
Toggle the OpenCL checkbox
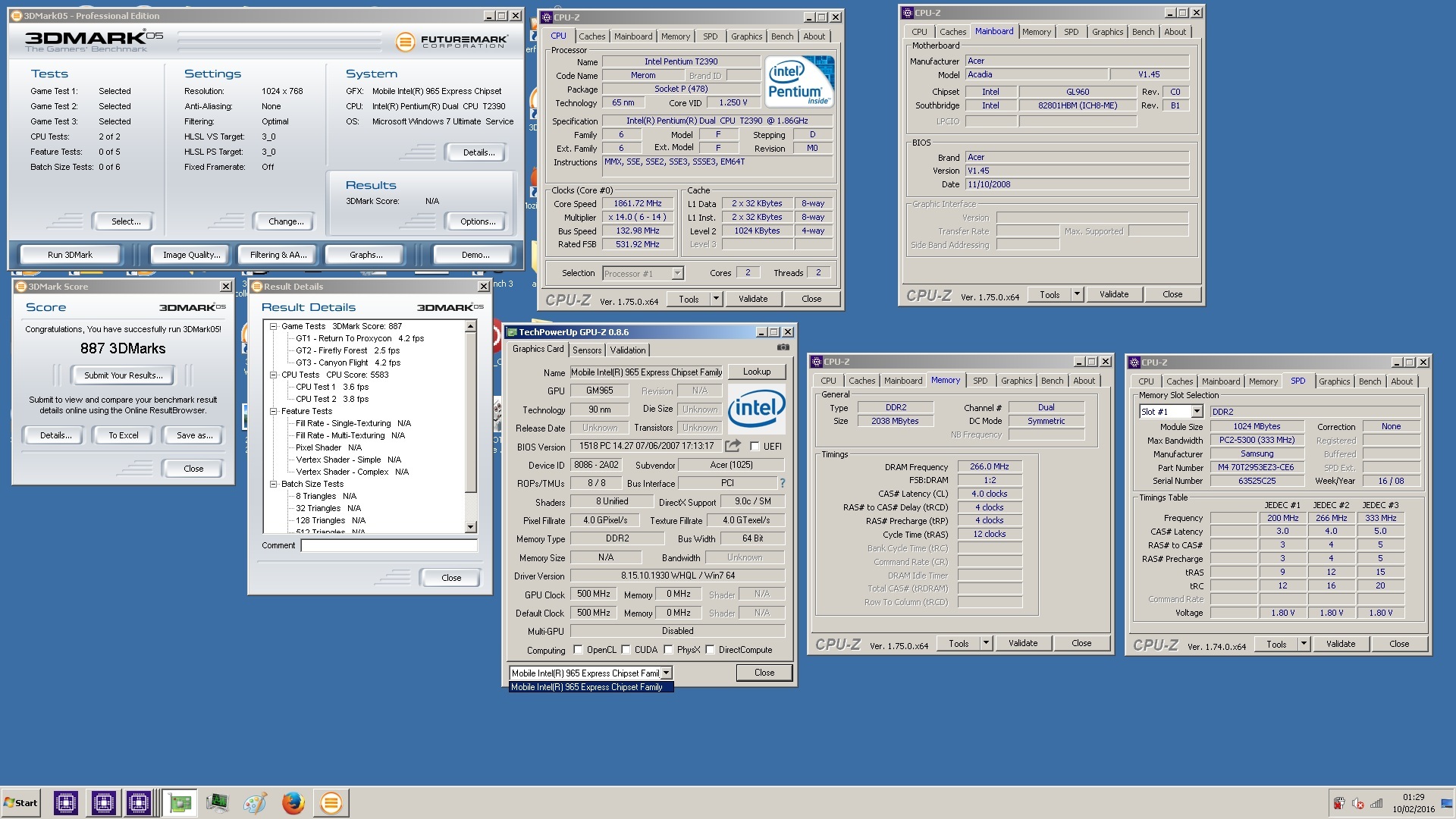[x=579, y=649]
